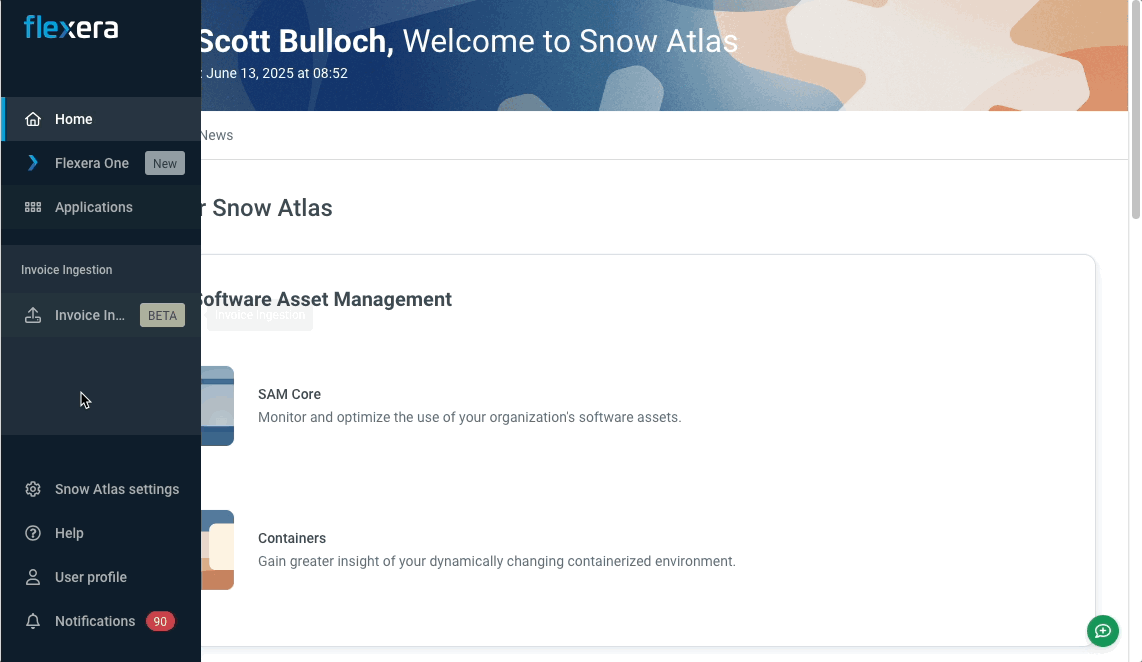Click the Invoice Ingestion upload icon

tap(33, 315)
